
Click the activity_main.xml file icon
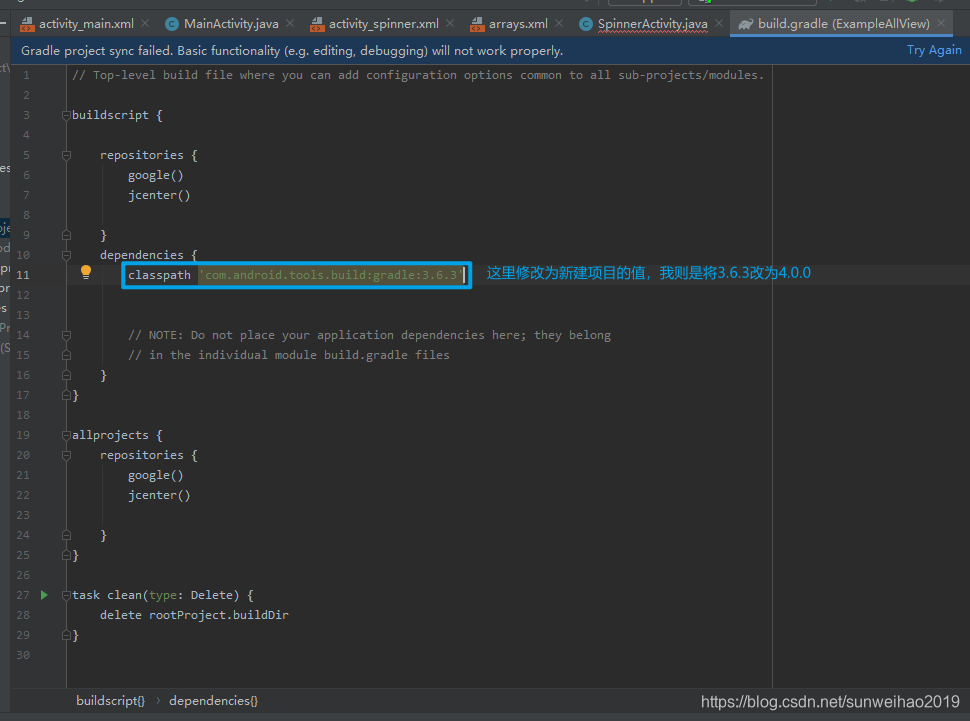coord(27,24)
